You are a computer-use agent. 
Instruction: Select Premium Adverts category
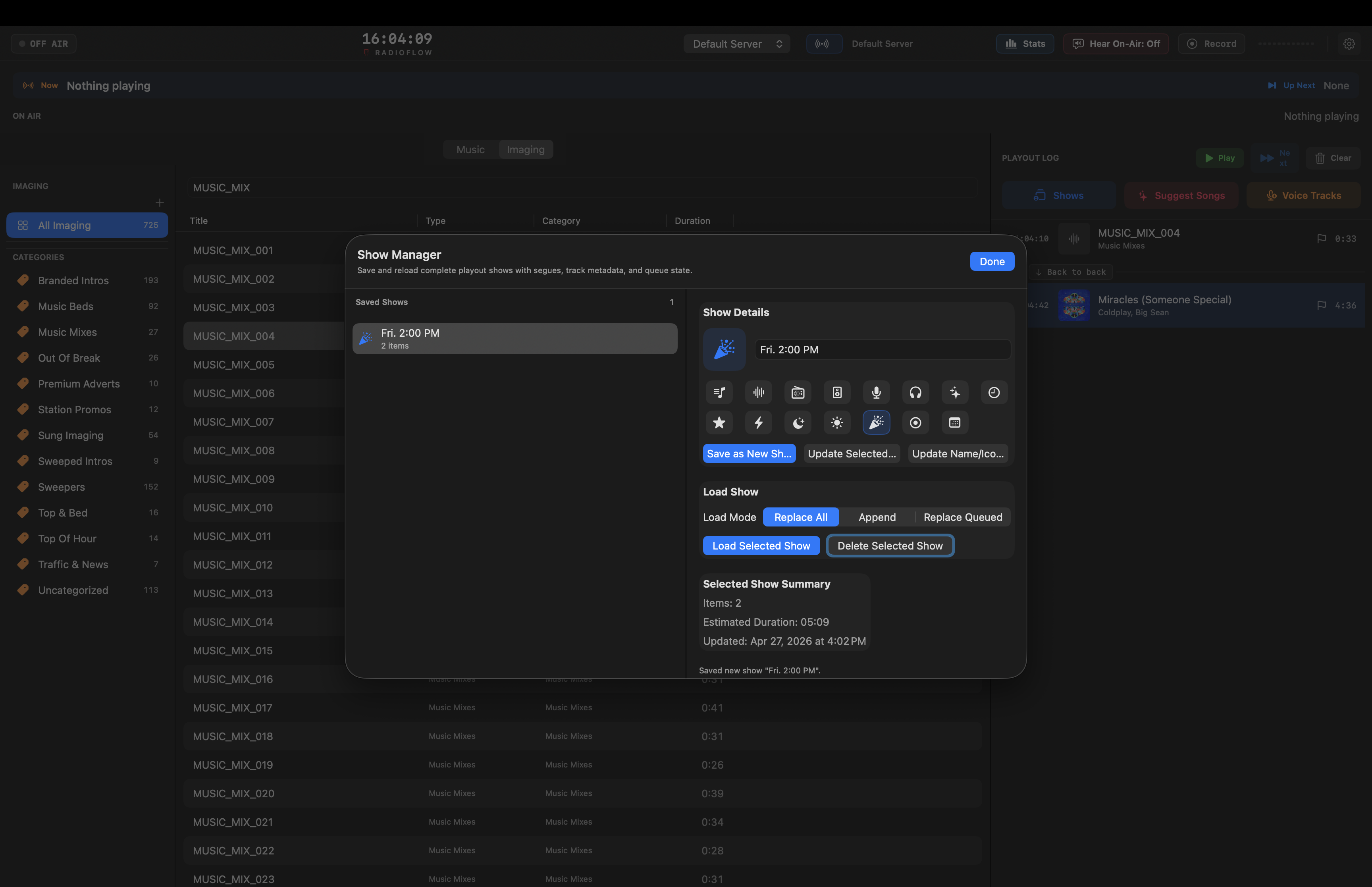click(87, 384)
